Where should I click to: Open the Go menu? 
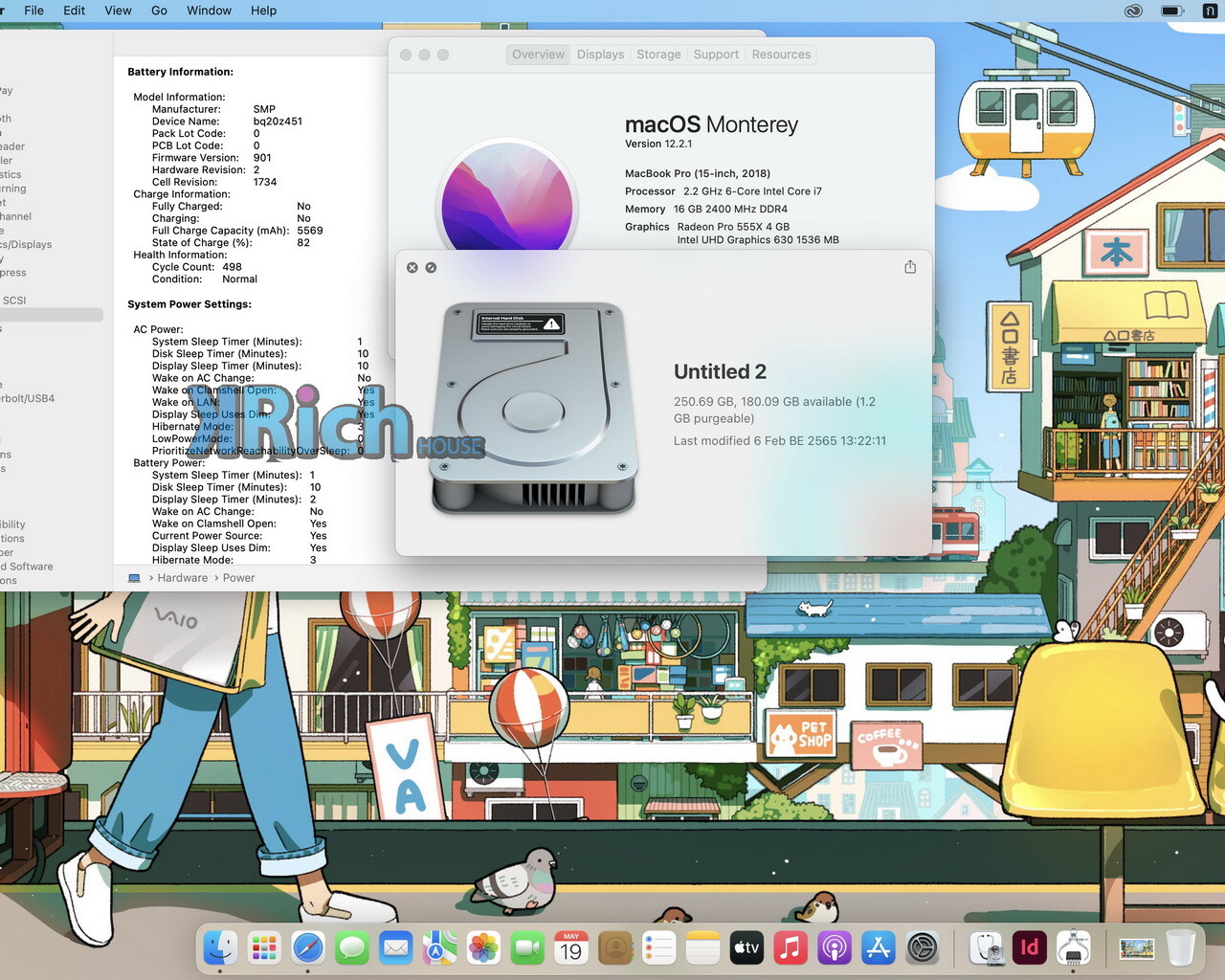pos(159,11)
